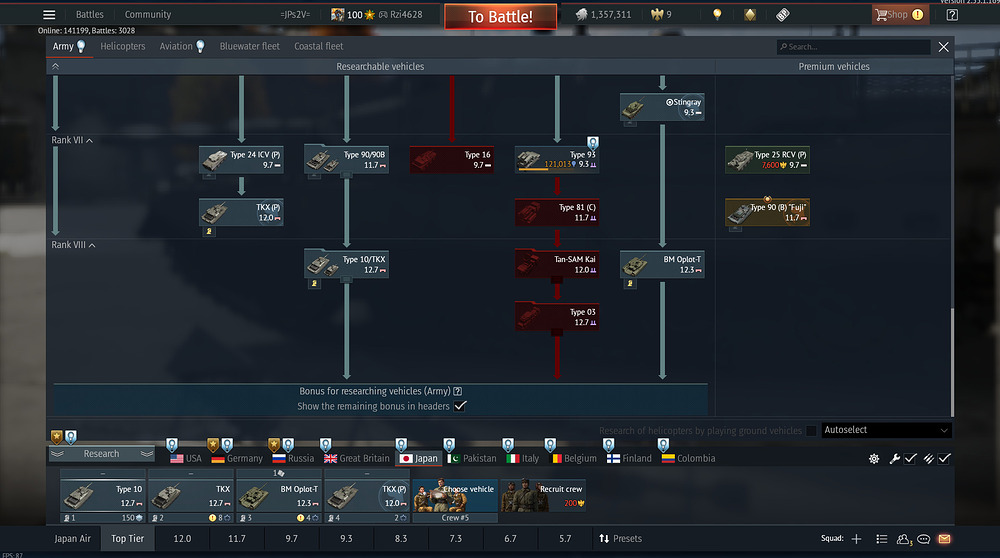Open the Community menu
This screenshot has height=558, width=1000.
[147, 15]
